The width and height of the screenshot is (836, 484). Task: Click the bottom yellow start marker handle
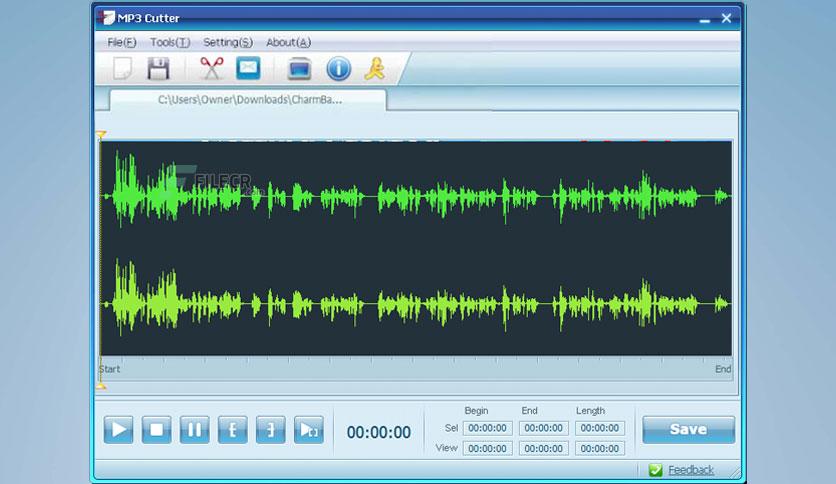(101, 386)
